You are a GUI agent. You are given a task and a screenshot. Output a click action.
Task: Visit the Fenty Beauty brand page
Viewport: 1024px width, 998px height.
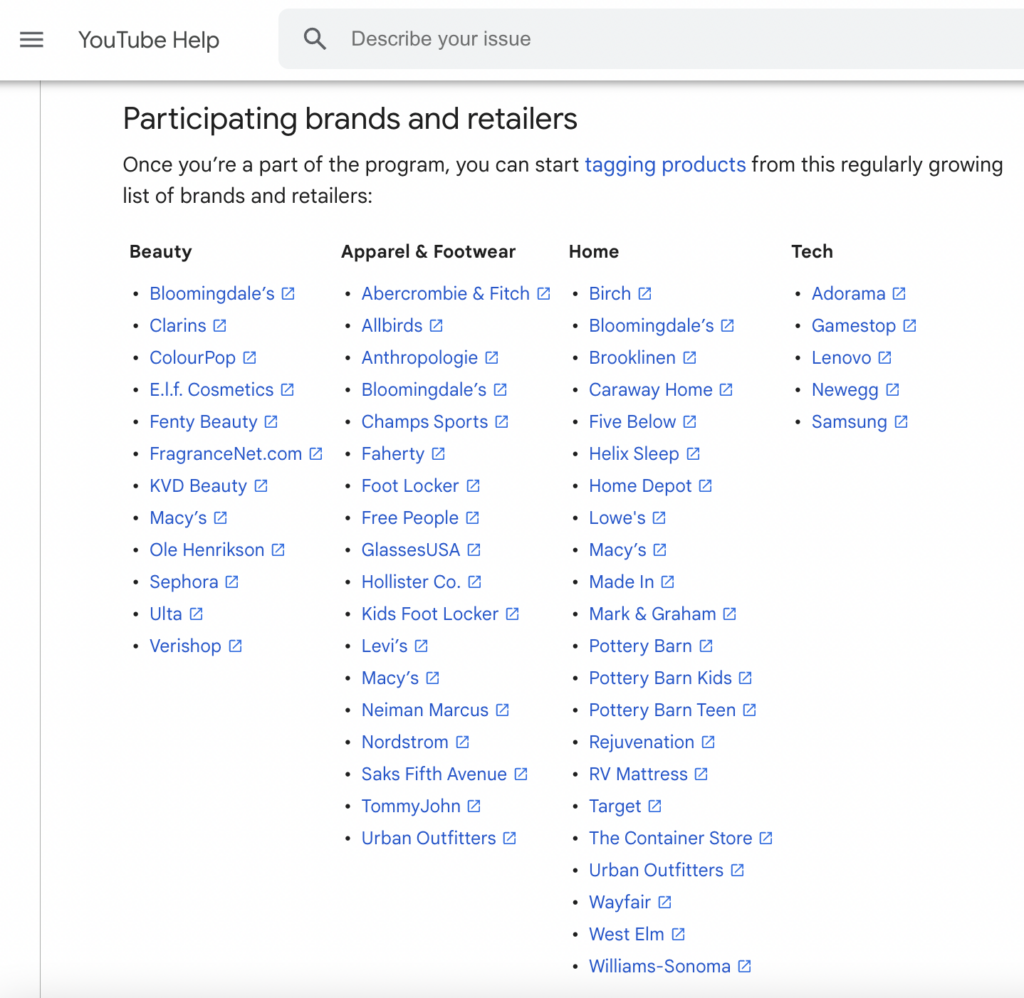pos(203,421)
